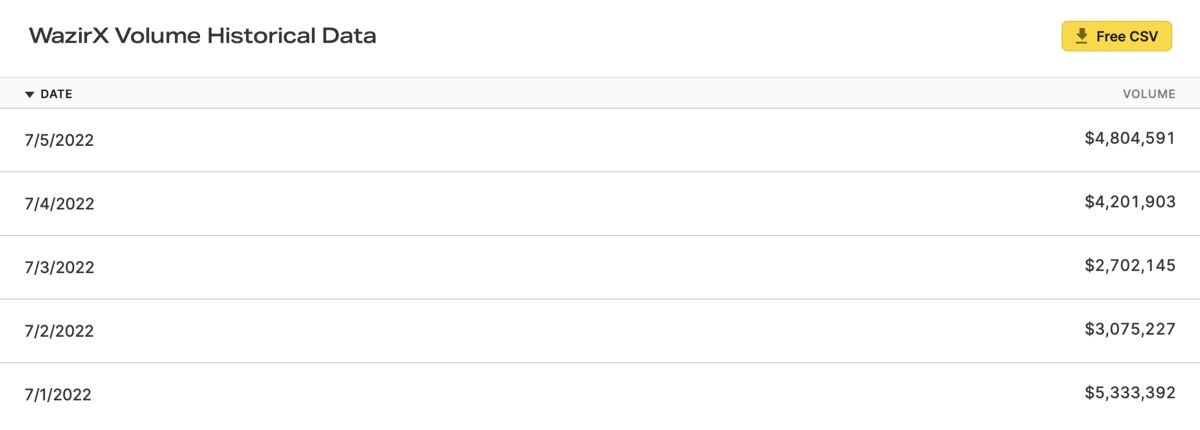Select the $3,075,227 volume figure

click(1130, 330)
